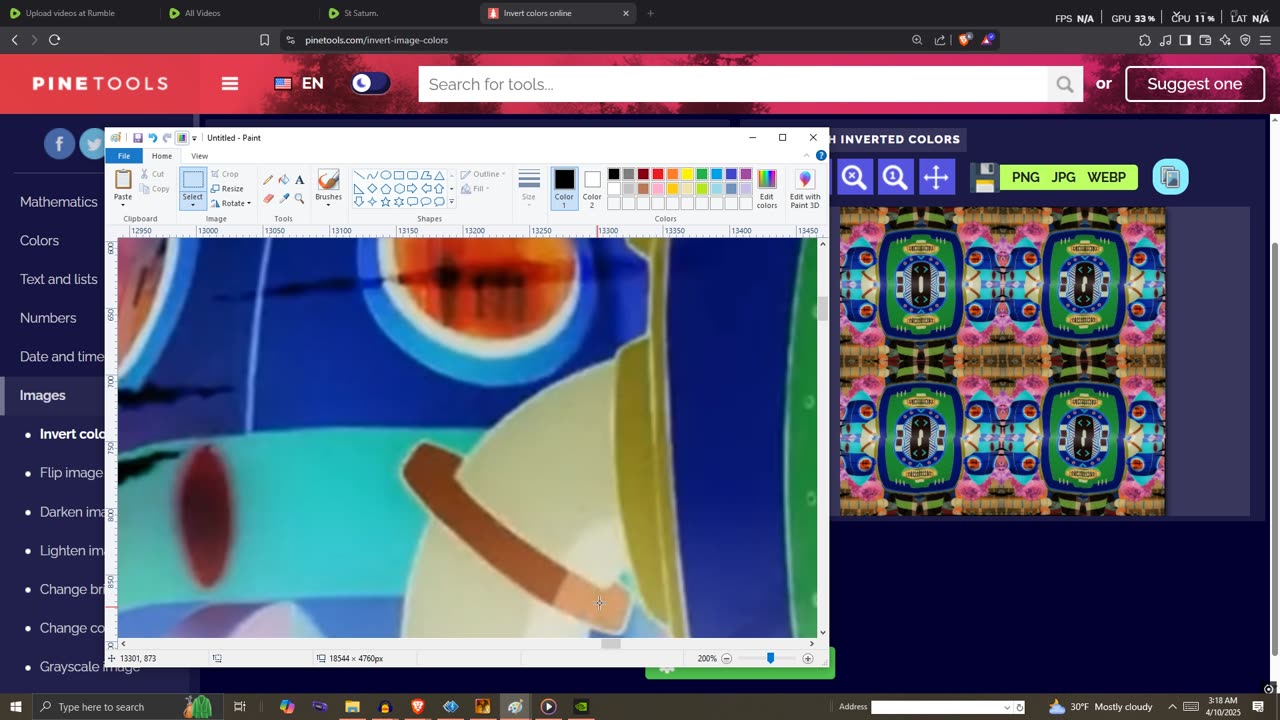
Task: Click the Redo arrow in Paint's title bar
Action: point(167,138)
